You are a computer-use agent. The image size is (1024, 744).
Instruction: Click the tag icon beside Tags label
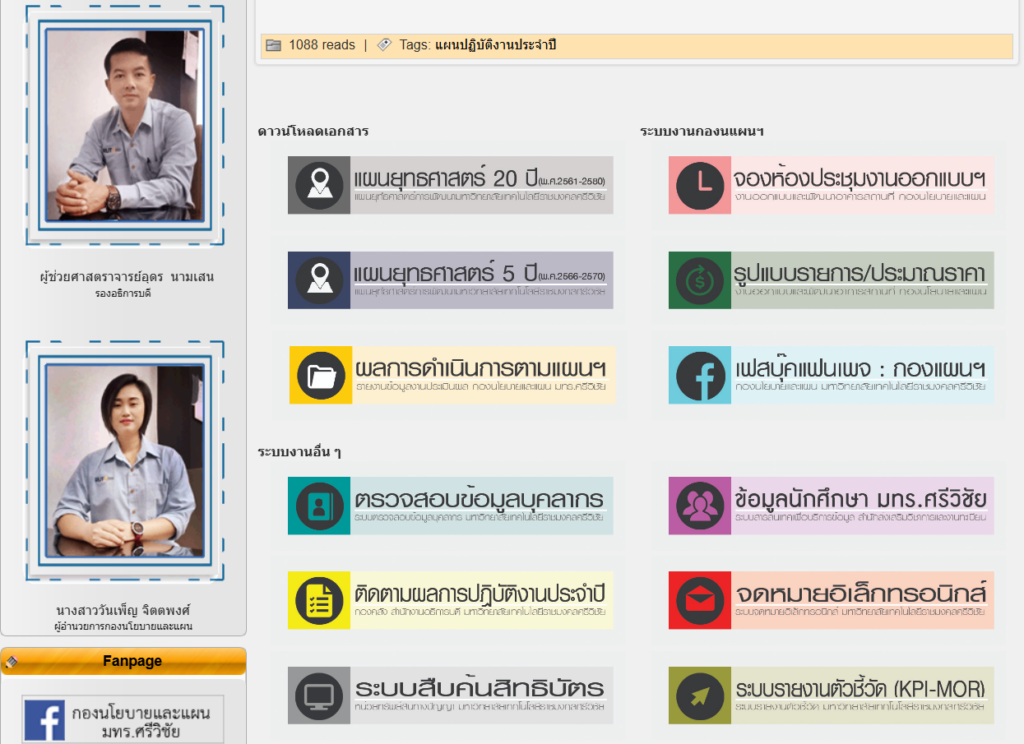point(384,45)
